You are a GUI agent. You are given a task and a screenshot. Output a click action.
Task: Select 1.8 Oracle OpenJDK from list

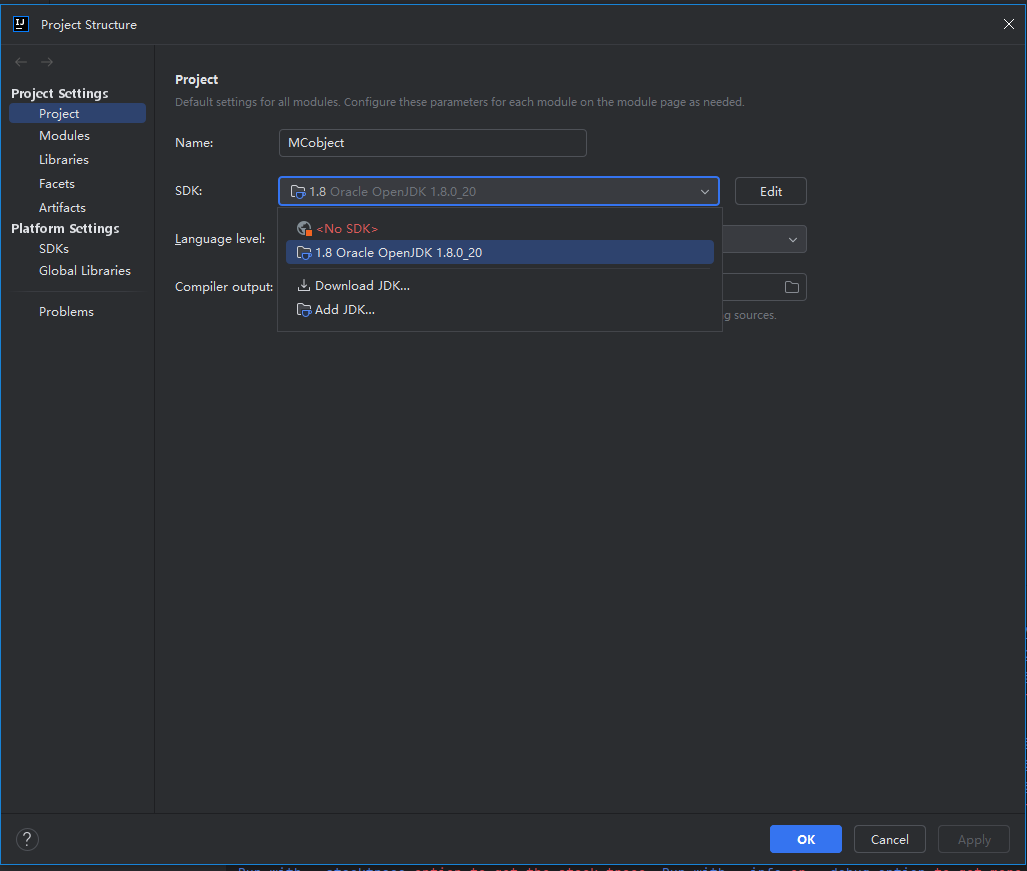(398, 253)
